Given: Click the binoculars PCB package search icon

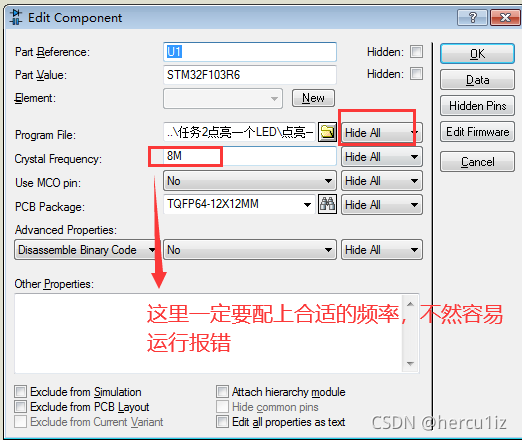Looking at the screenshot, I should click(327, 204).
